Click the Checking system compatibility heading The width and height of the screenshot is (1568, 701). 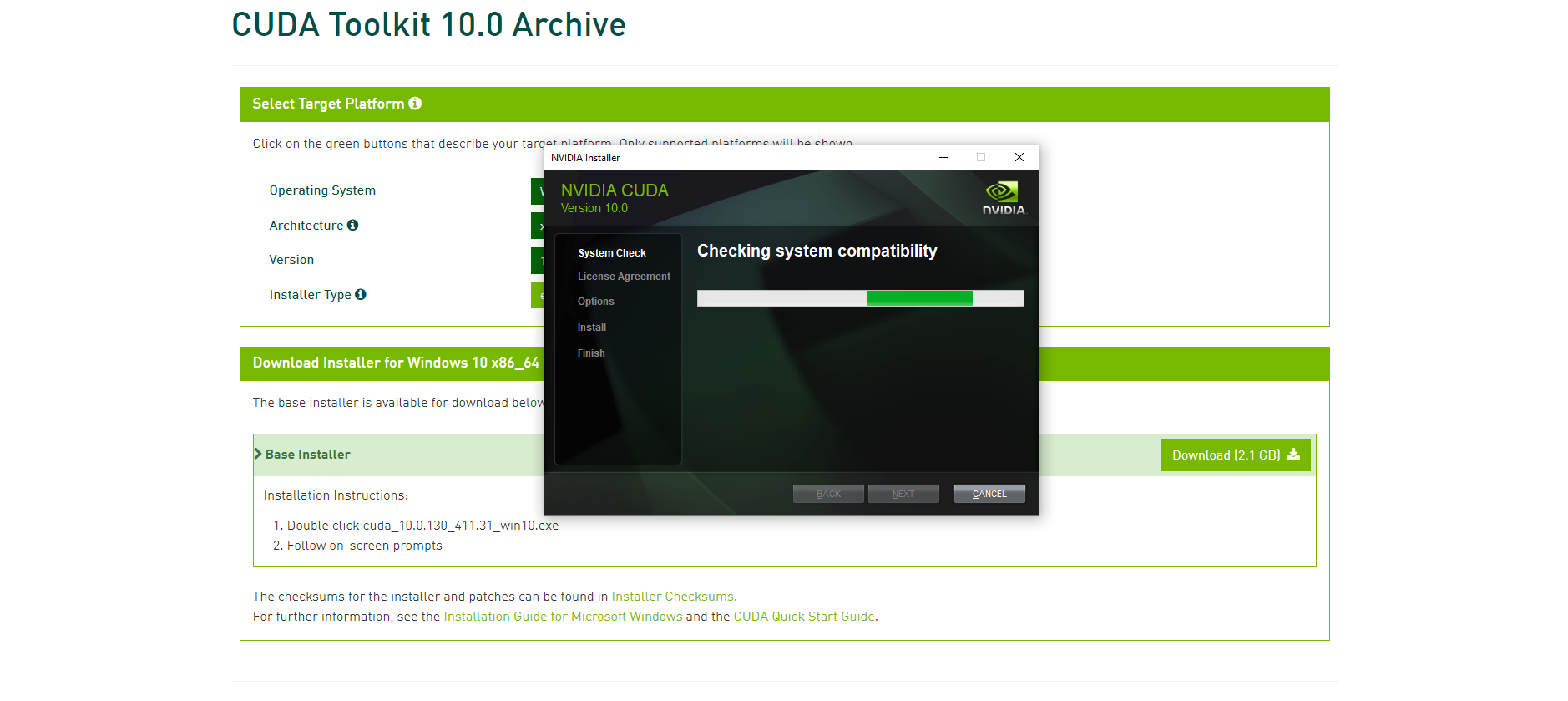817,251
